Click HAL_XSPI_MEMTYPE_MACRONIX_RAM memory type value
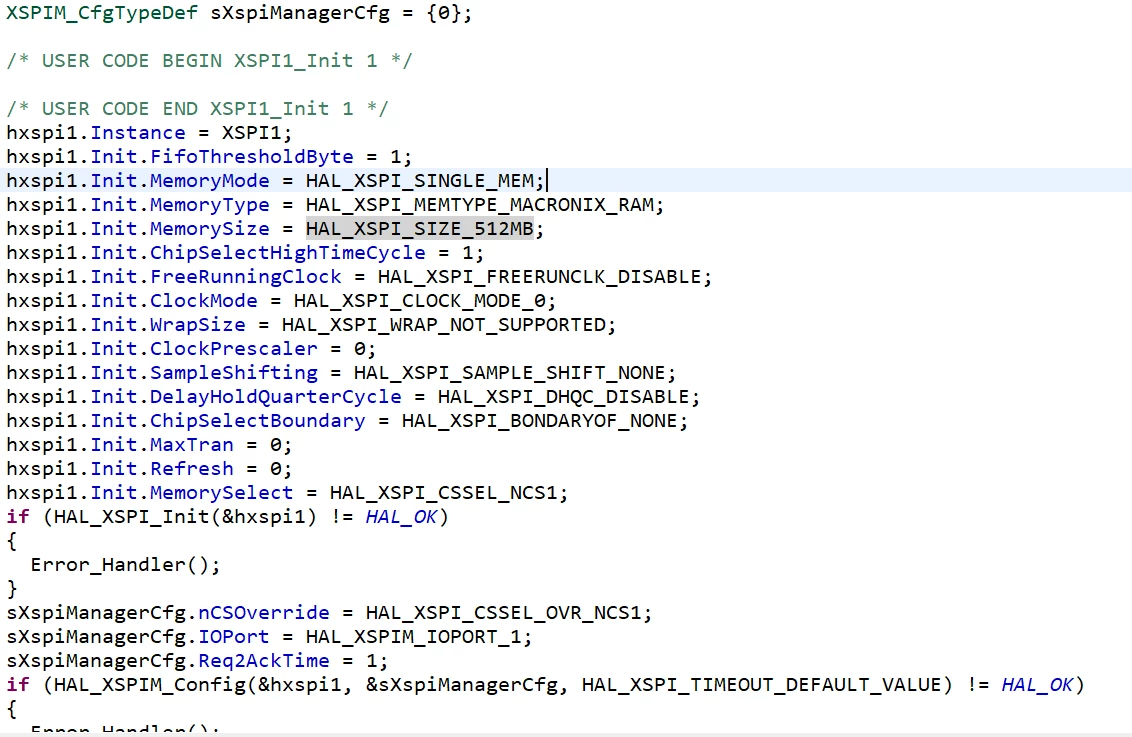The width and height of the screenshot is (1132, 737). click(480, 205)
